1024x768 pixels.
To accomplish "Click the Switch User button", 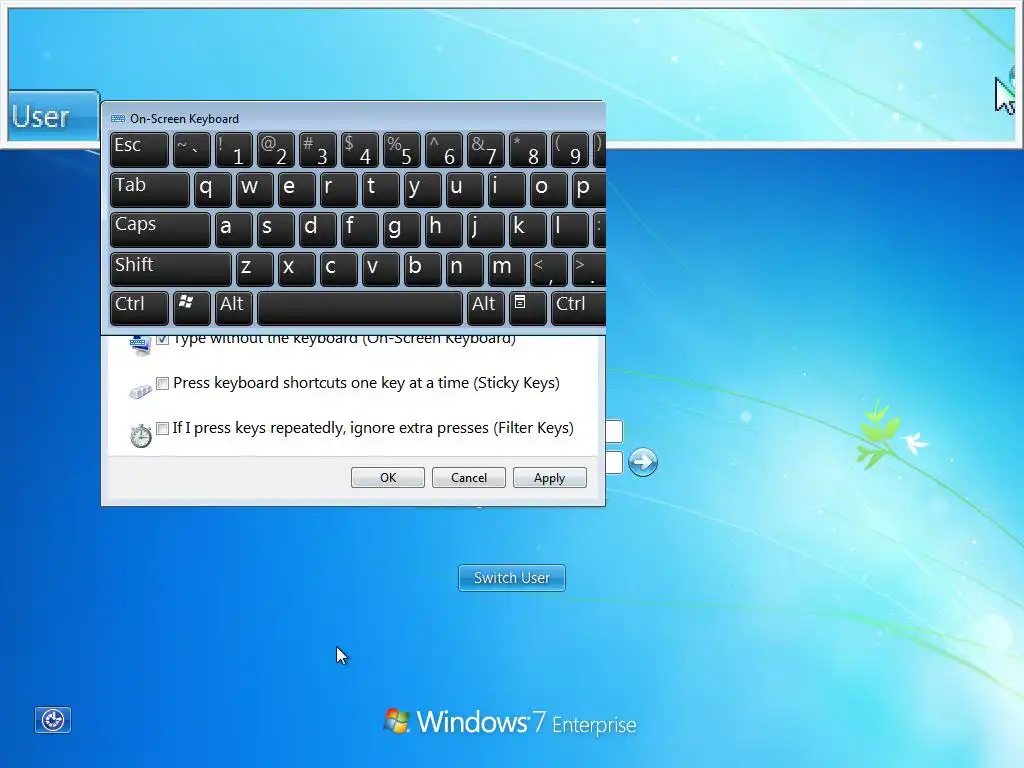I will coord(512,578).
